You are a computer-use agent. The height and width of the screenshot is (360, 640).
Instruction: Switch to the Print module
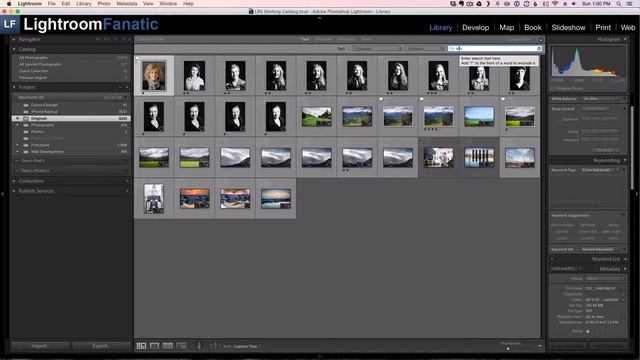(603, 27)
